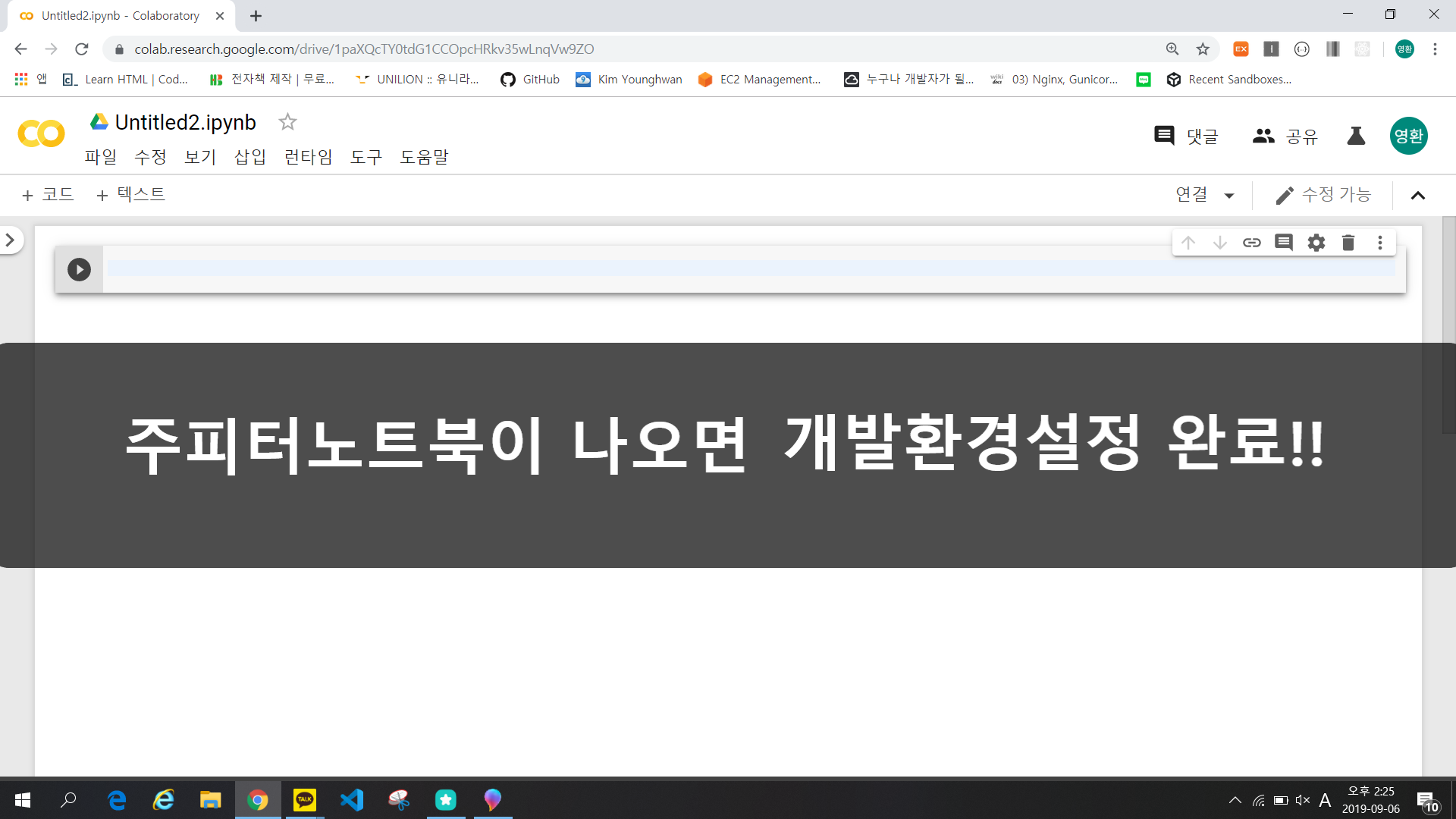Collapse header with up chevron
Viewport: 1456px width, 819px height.
(1417, 196)
